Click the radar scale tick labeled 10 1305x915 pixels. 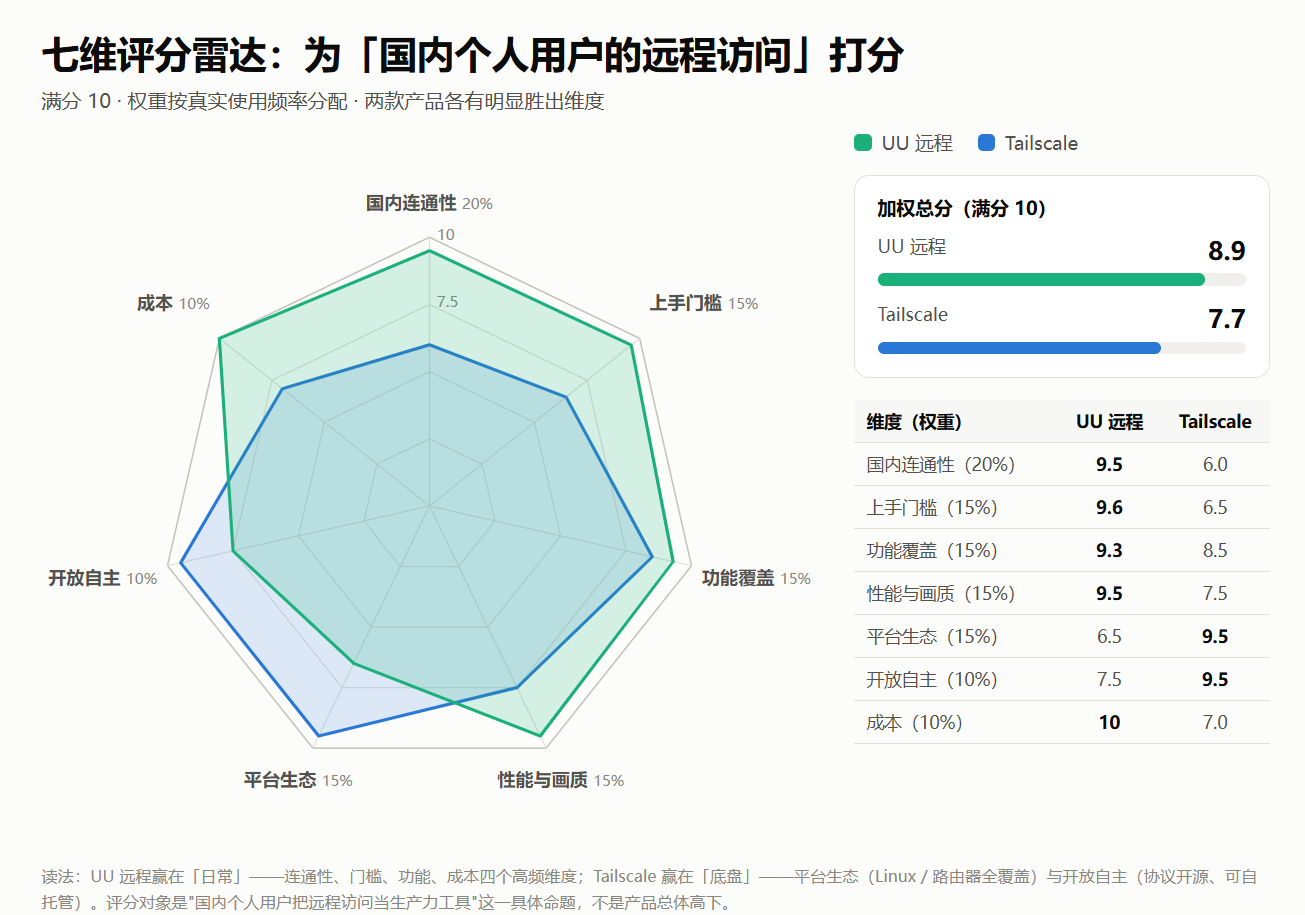(446, 235)
